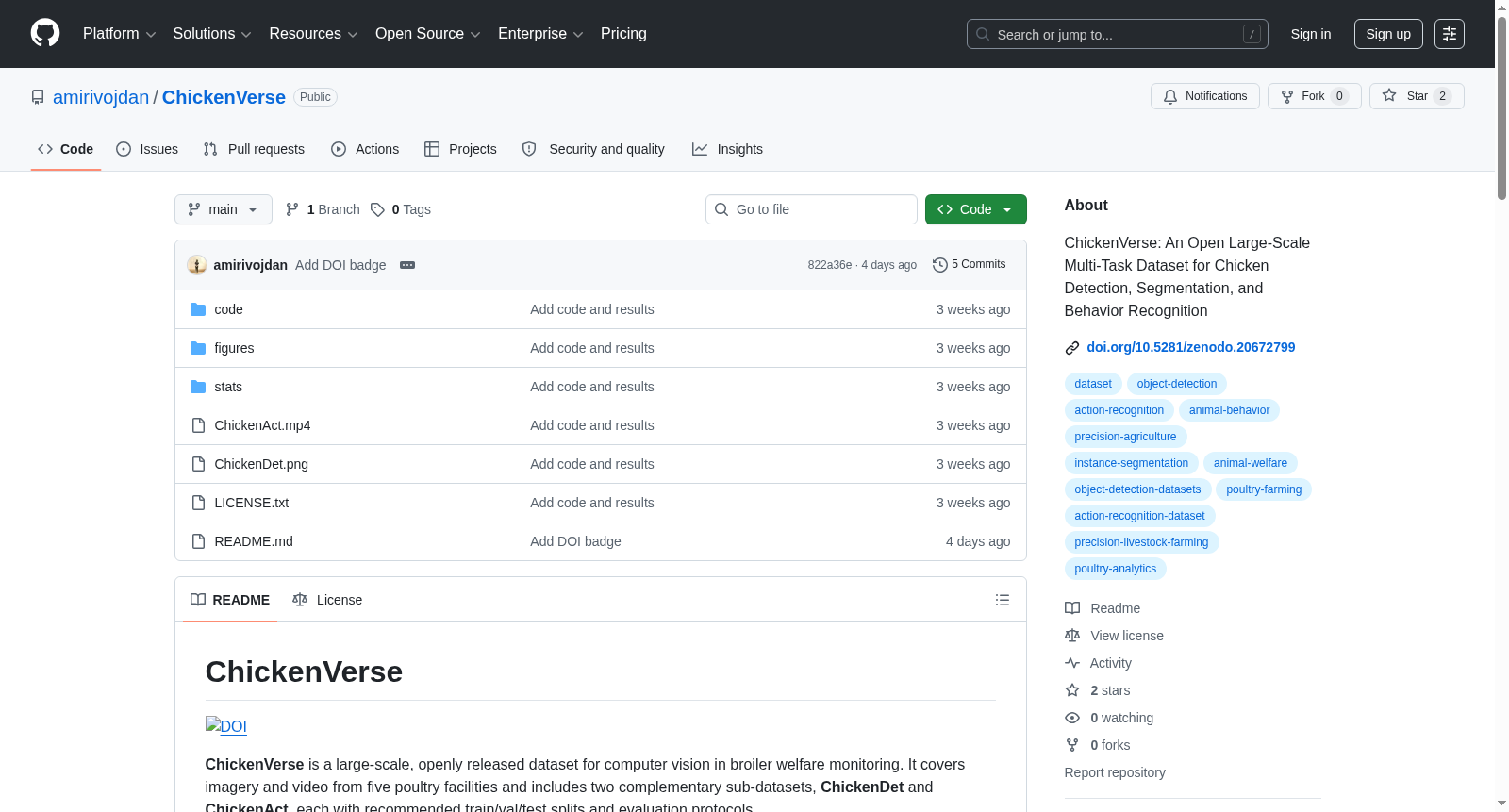View the 1 Branch link

[x=323, y=209]
